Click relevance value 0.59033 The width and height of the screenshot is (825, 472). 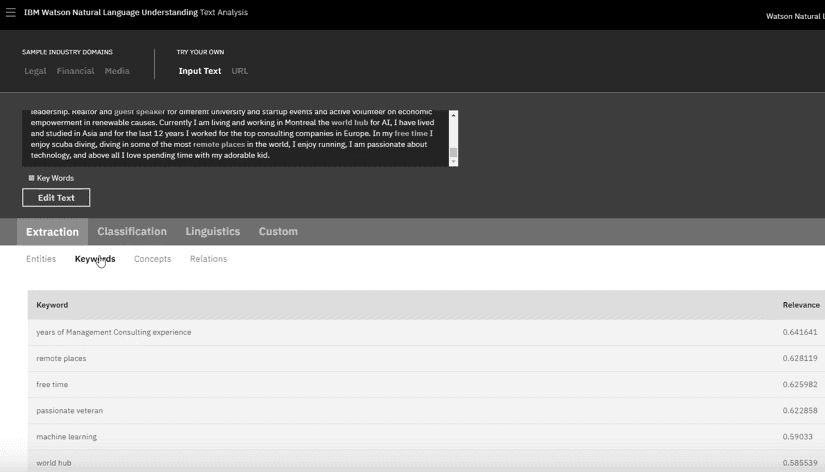coord(798,437)
